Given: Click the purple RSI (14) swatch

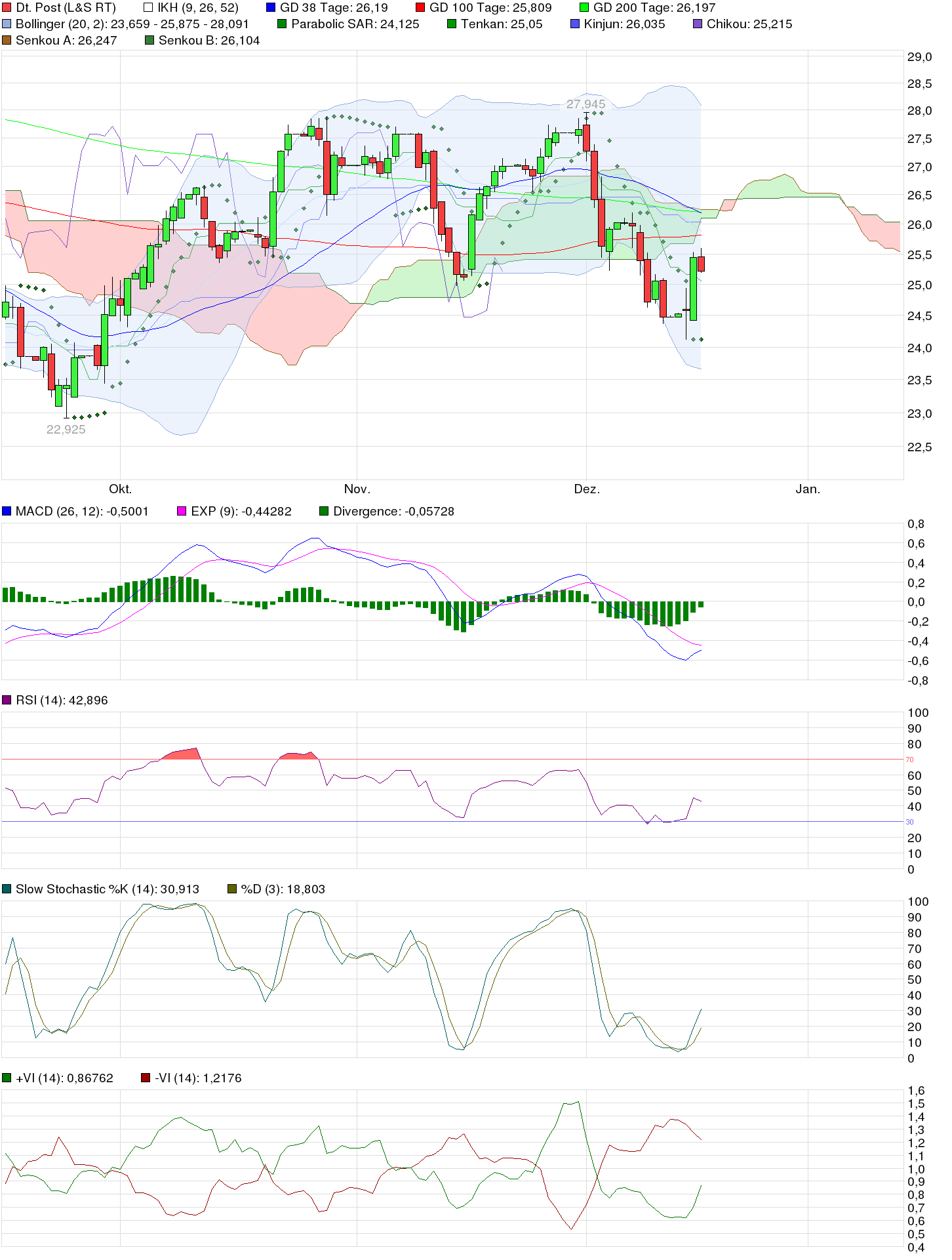Looking at the screenshot, I should pyautogui.click(x=7, y=700).
